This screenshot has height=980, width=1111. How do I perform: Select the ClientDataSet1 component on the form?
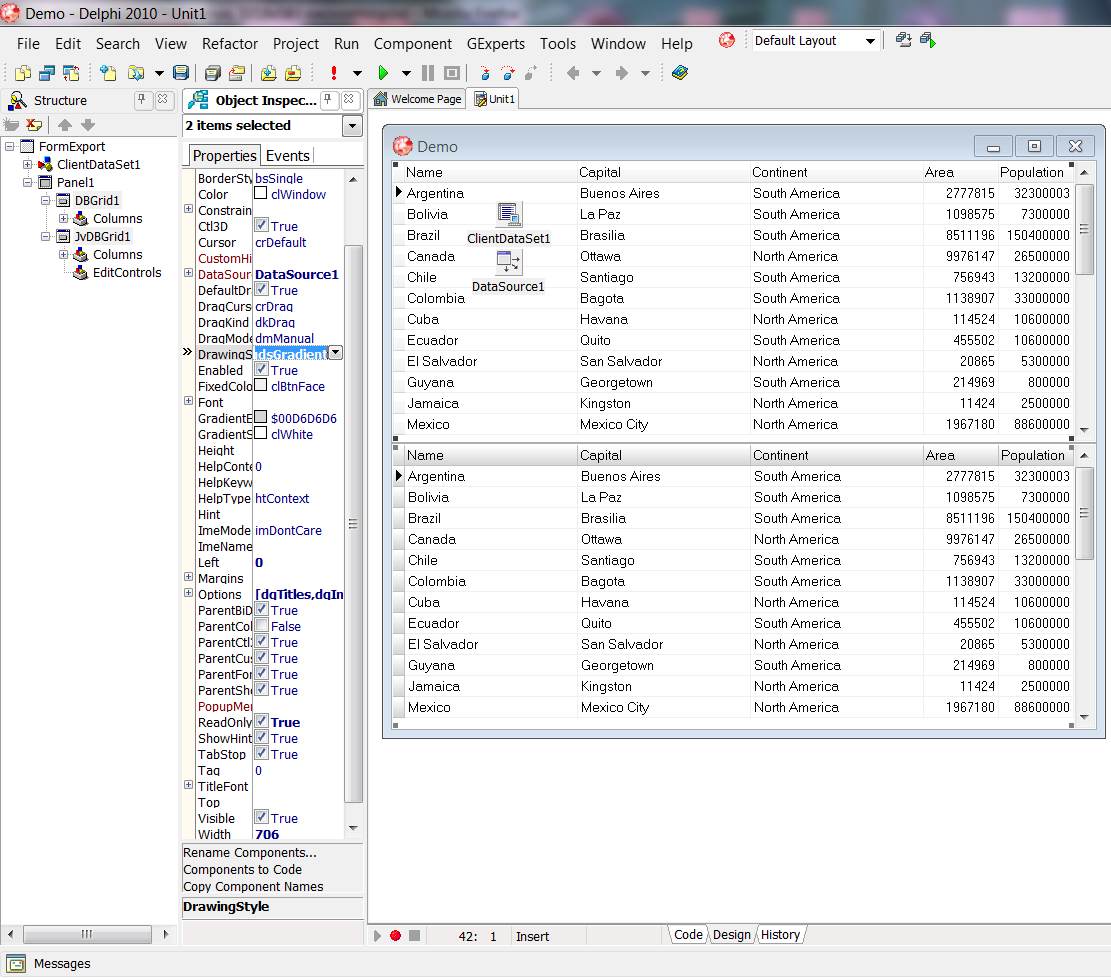tap(508, 215)
